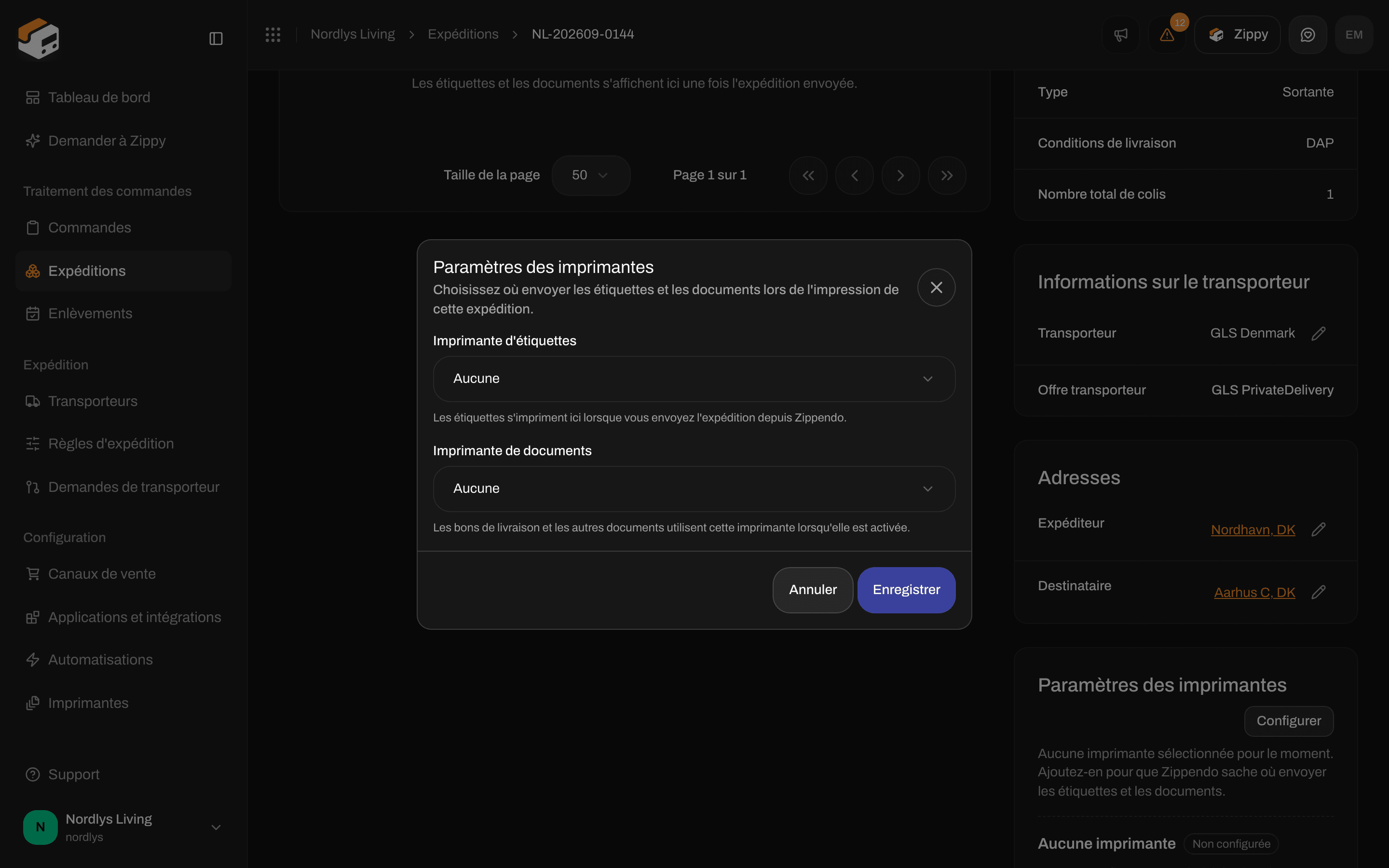Open Demandes de transporteur in sidebar
Viewport: 1389px width, 868px height.
click(x=123, y=488)
